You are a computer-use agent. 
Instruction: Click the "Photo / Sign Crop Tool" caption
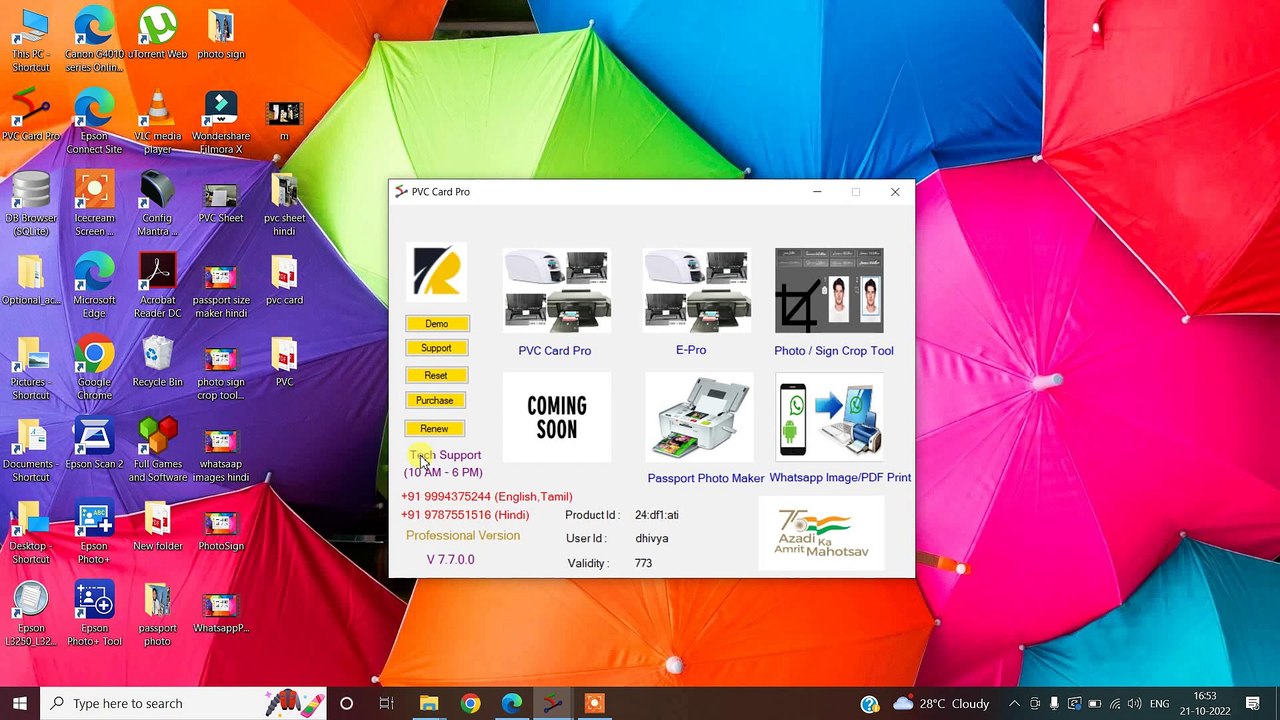pos(834,351)
